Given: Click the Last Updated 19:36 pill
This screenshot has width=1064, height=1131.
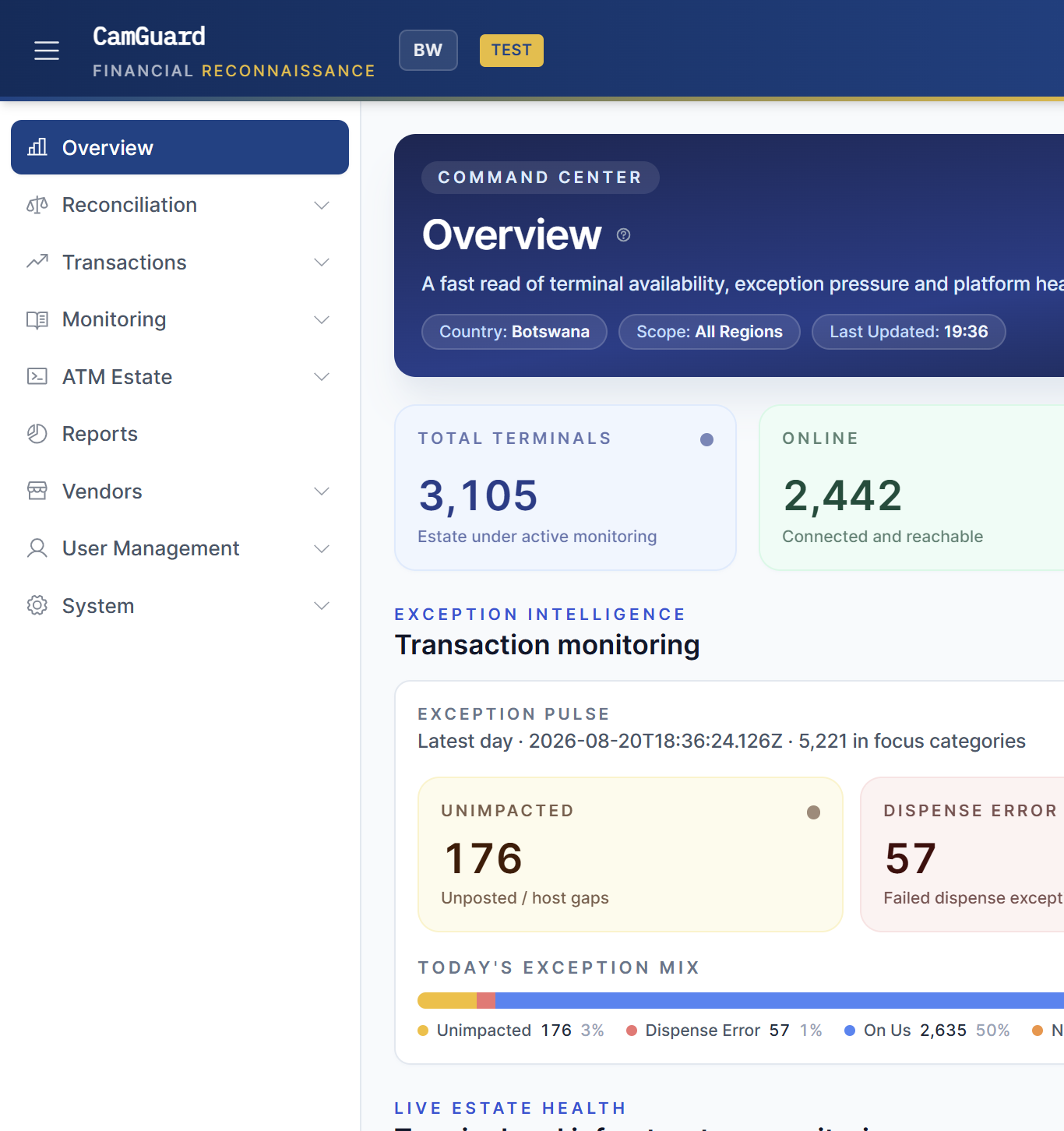Looking at the screenshot, I should (909, 332).
